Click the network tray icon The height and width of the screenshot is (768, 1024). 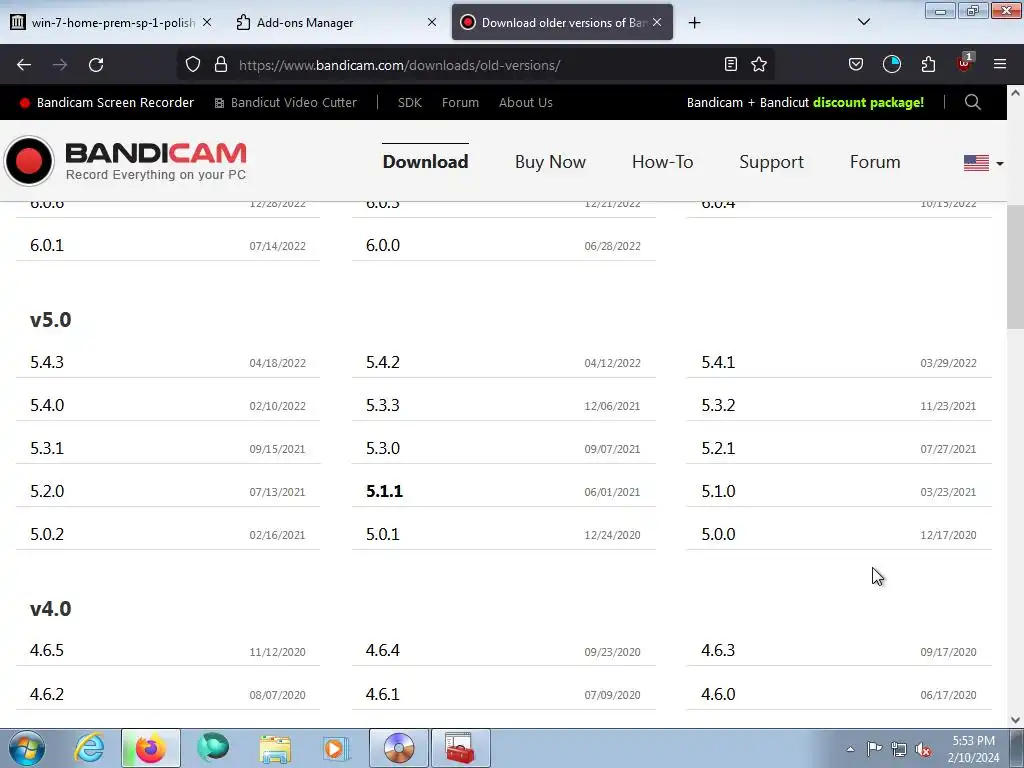[899, 750]
